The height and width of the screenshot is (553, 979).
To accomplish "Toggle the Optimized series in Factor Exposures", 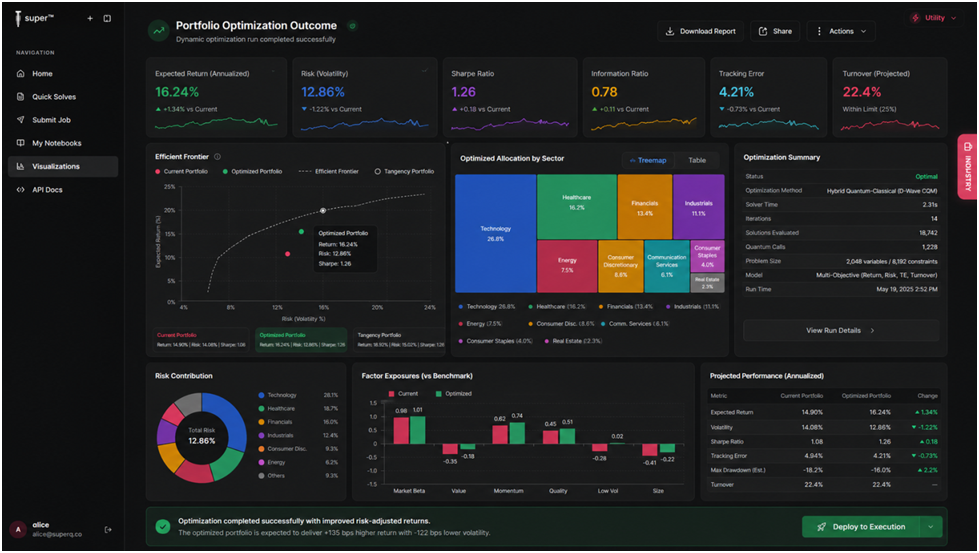I will tap(454, 394).
